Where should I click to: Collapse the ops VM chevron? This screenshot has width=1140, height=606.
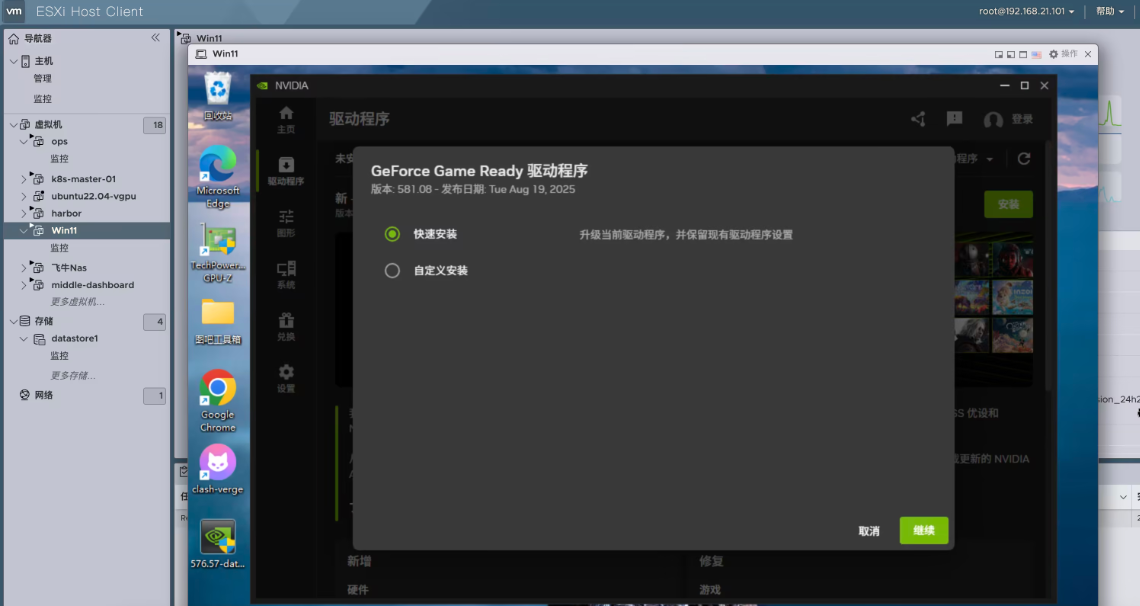point(24,142)
